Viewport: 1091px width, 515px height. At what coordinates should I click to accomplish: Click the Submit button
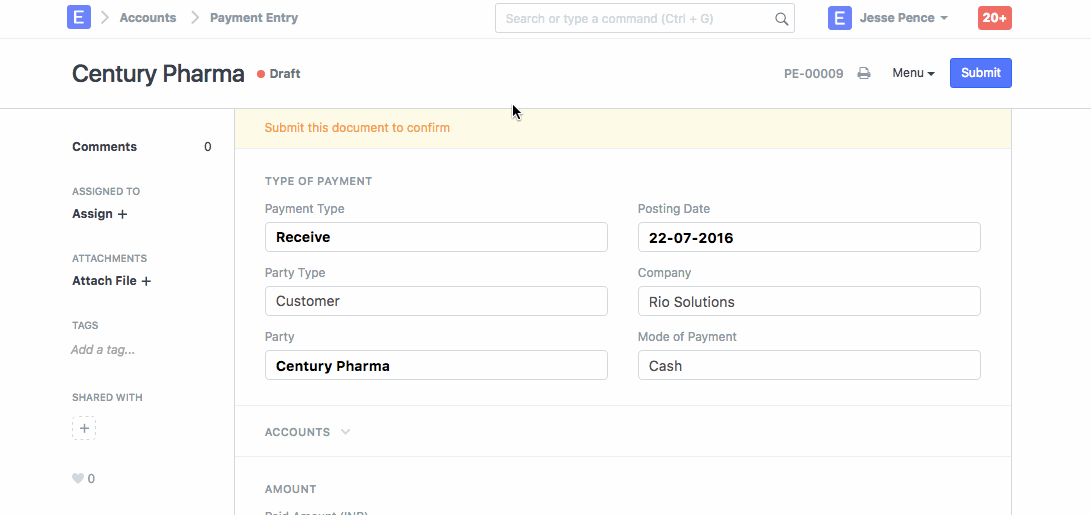tap(980, 73)
